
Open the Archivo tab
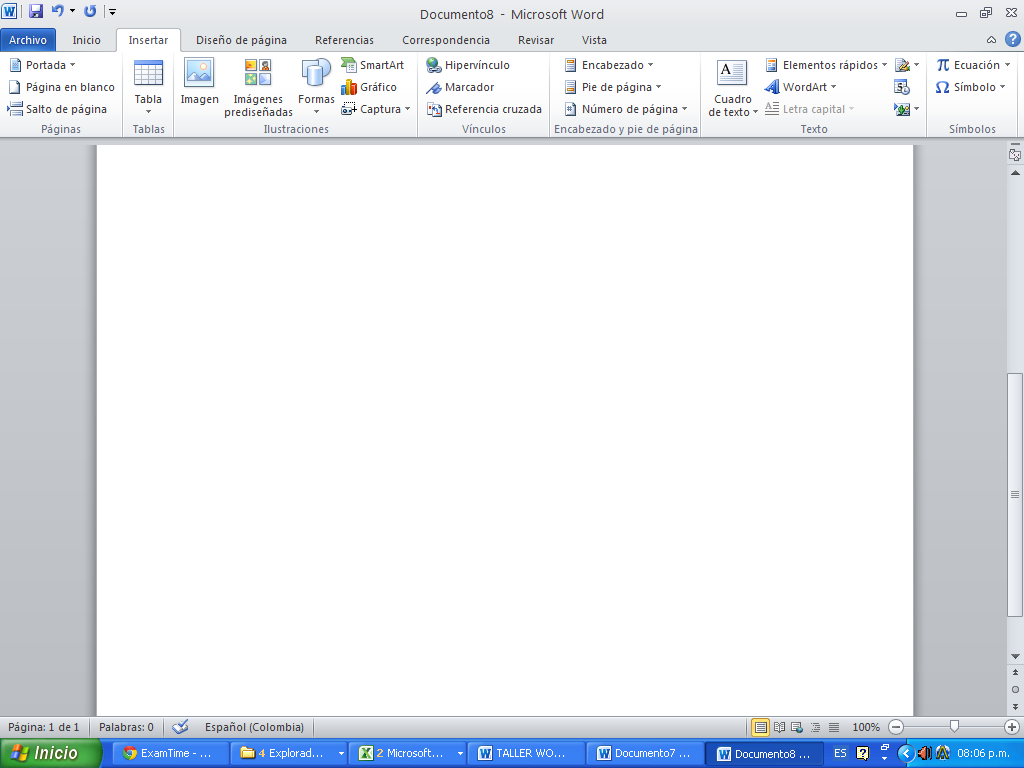click(28, 40)
